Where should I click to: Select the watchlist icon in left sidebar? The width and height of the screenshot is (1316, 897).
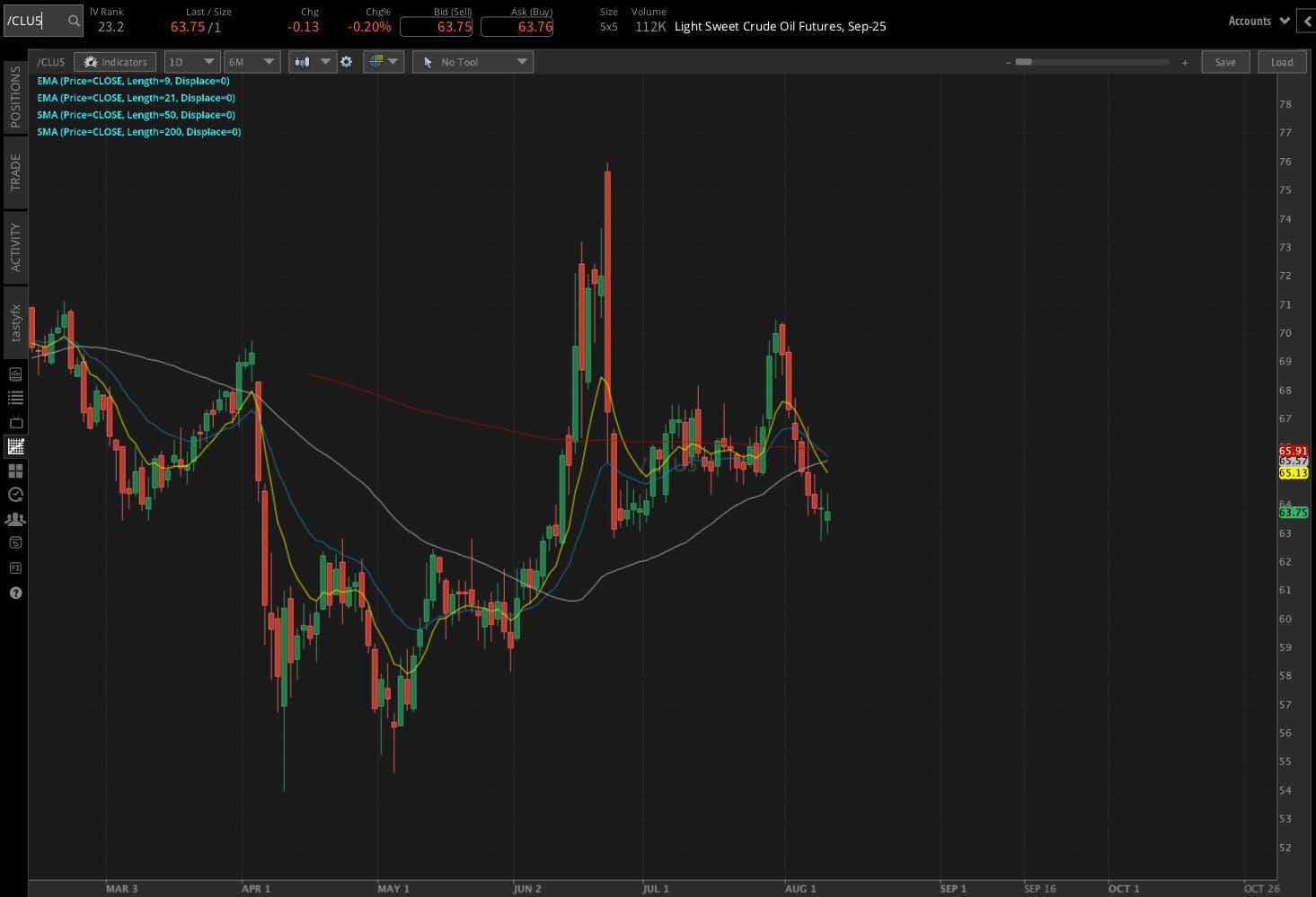14,398
